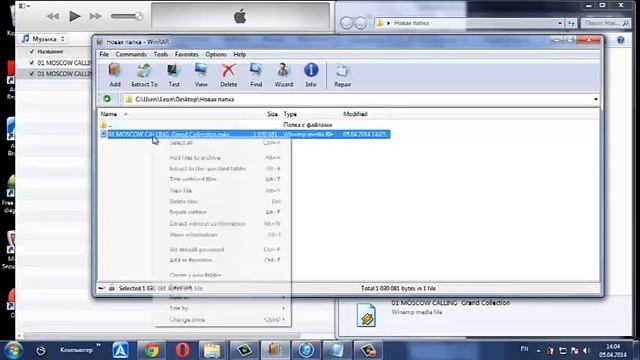Click the iTunes fast-forward button
The image size is (640, 360).
[x=96, y=16]
